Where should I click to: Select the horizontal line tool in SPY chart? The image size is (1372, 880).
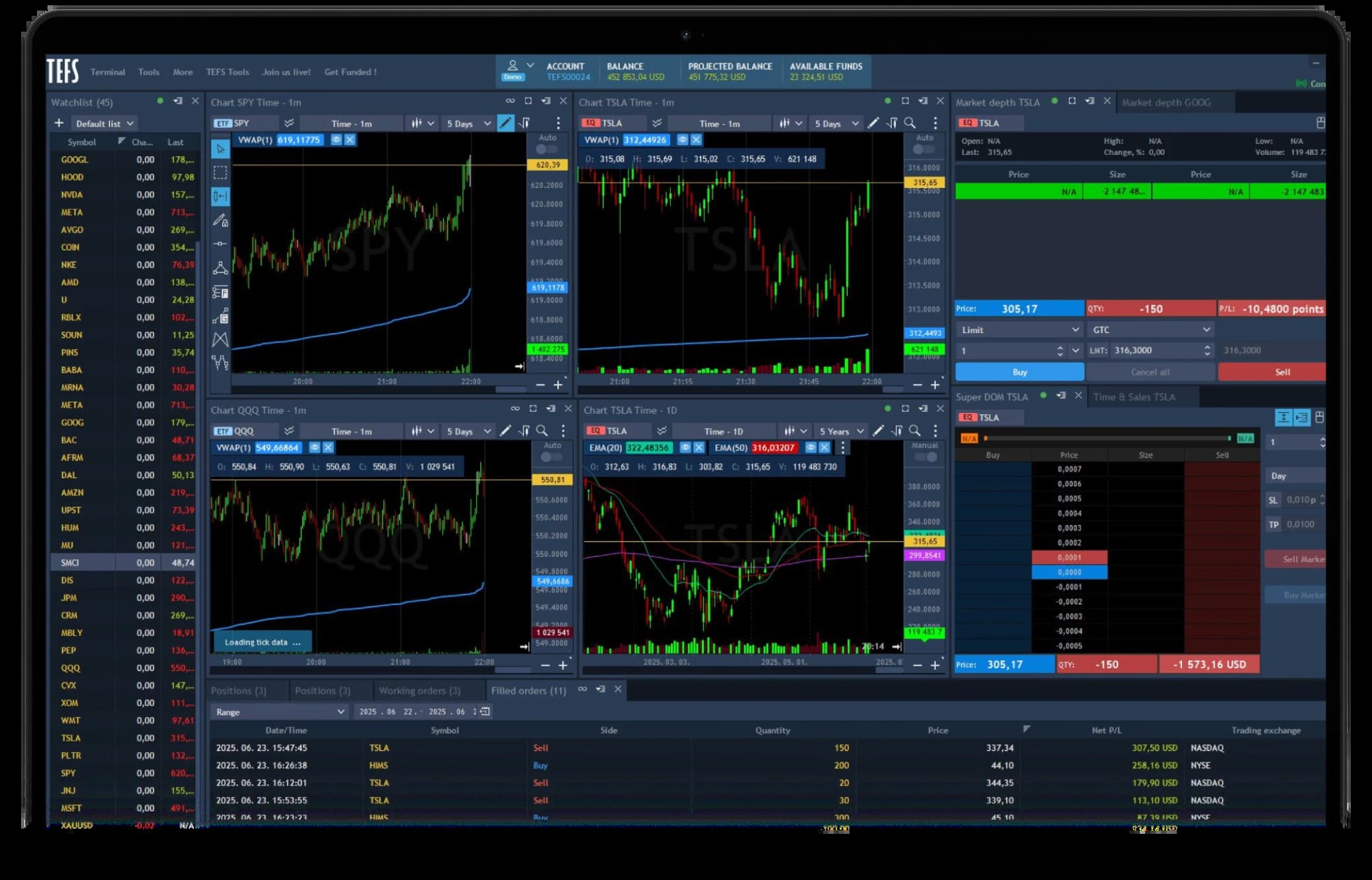pyautogui.click(x=220, y=244)
